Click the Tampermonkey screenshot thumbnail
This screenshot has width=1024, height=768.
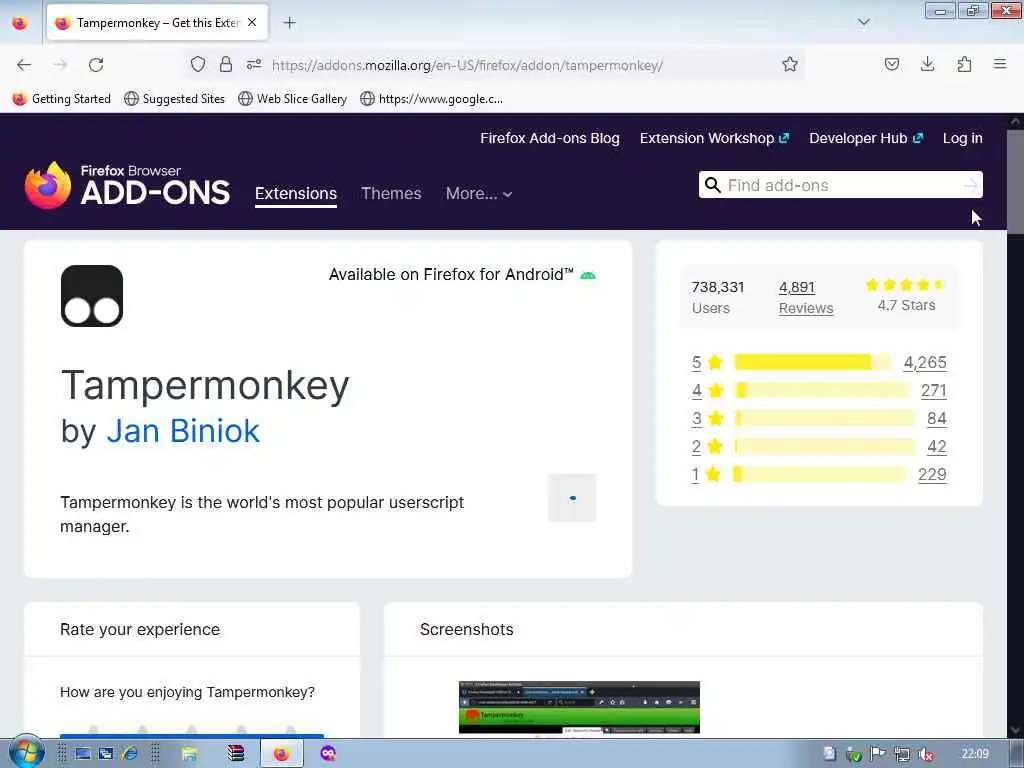[x=579, y=707]
